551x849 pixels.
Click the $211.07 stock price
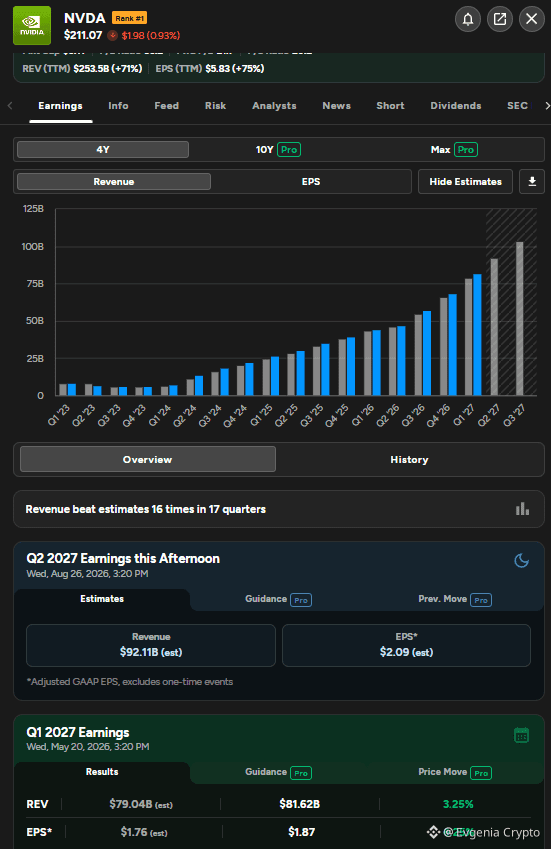pos(83,35)
